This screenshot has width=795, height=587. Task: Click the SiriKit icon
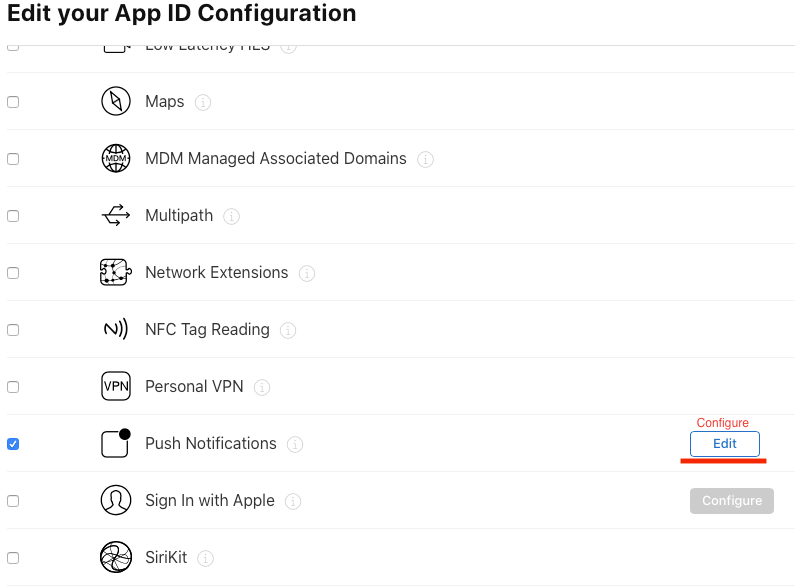[x=116, y=557]
